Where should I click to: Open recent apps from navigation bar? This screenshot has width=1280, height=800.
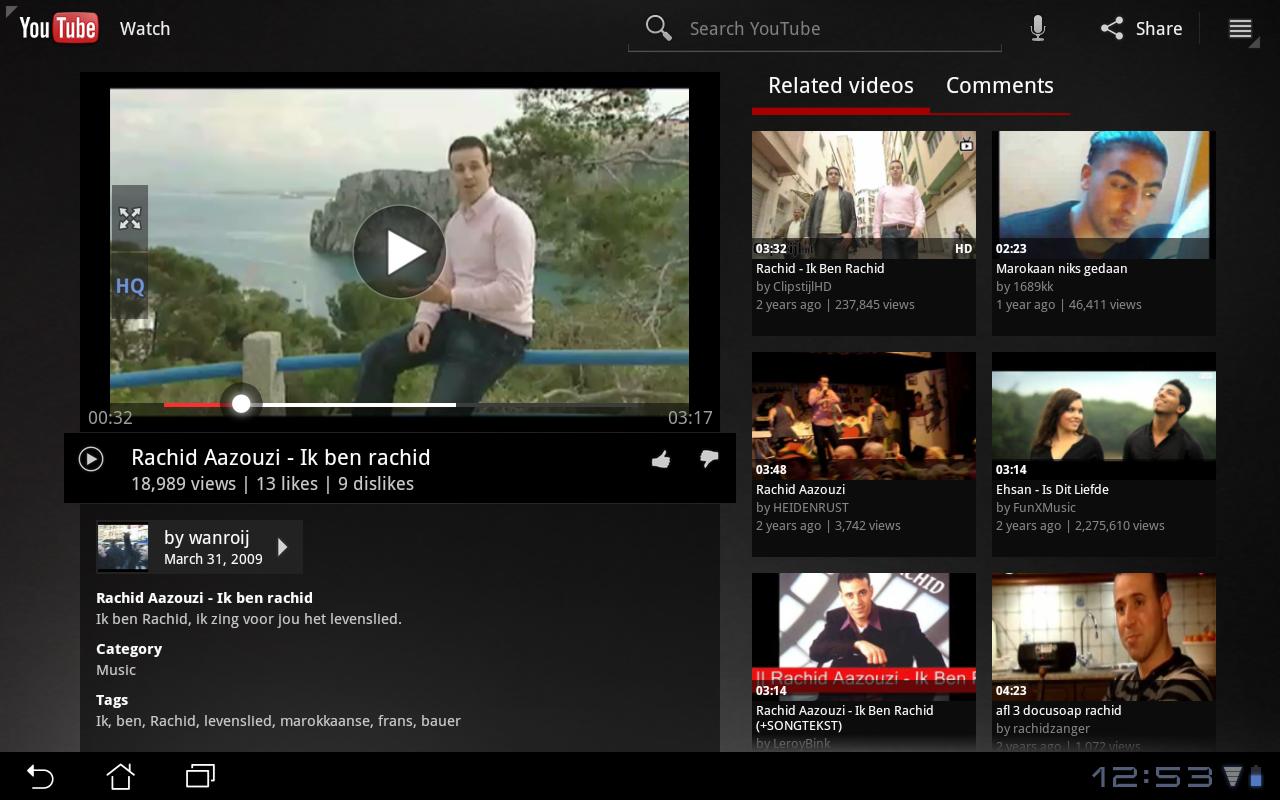[201, 776]
